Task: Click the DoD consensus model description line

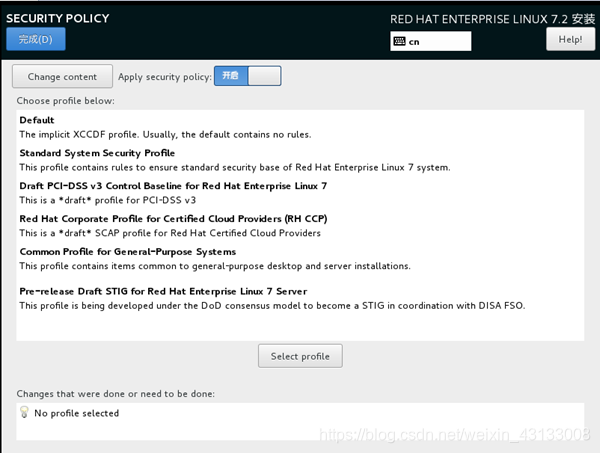Action: click(x=272, y=306)
